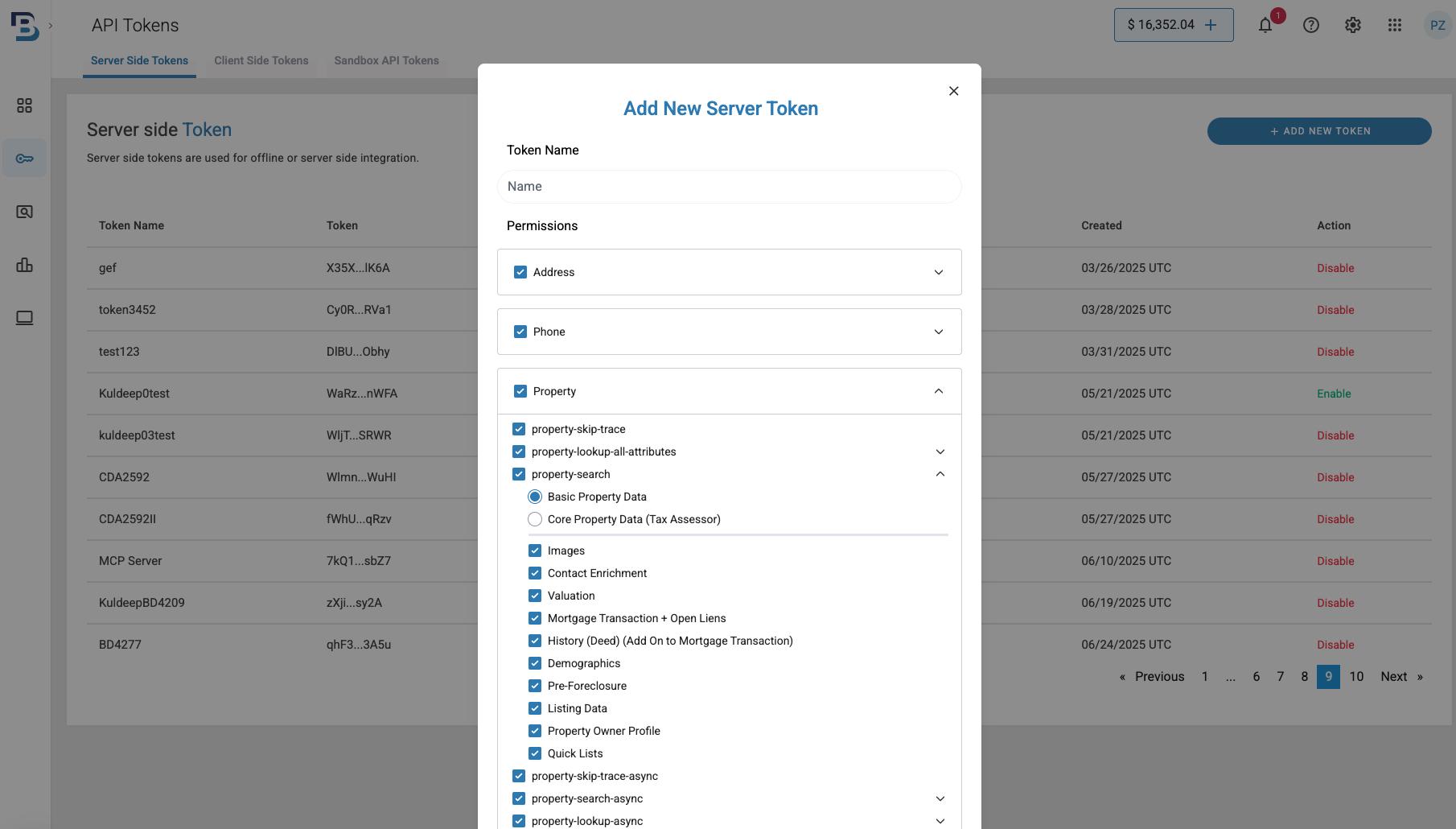Viewport: 1456px width, 829px height.
Task: Click the dashboard icon in sidebar
Action: click(x=25, y=105)
